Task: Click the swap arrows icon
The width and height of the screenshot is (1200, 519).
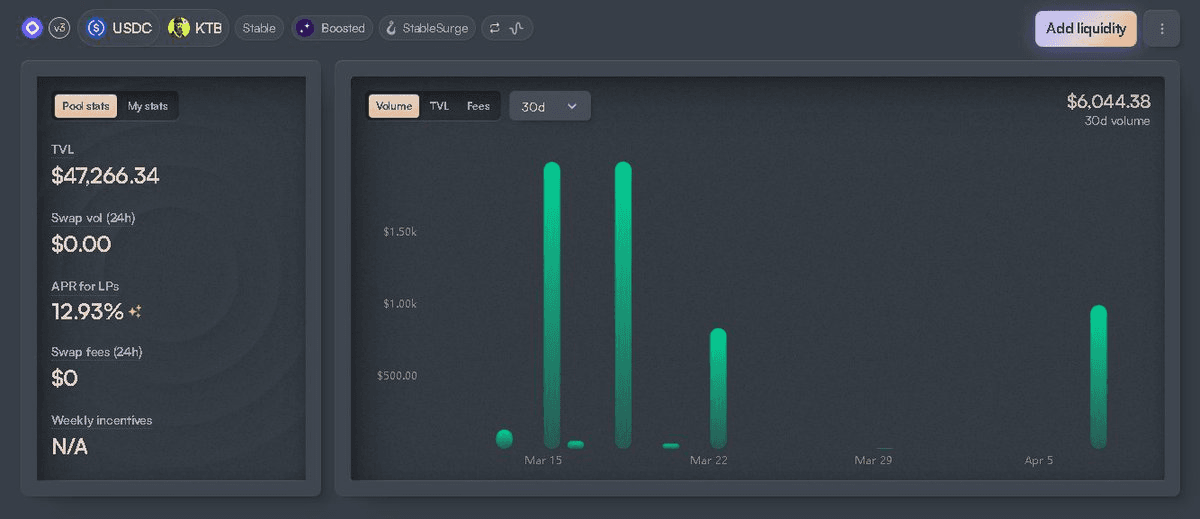Action: click(x=494, y=28)
